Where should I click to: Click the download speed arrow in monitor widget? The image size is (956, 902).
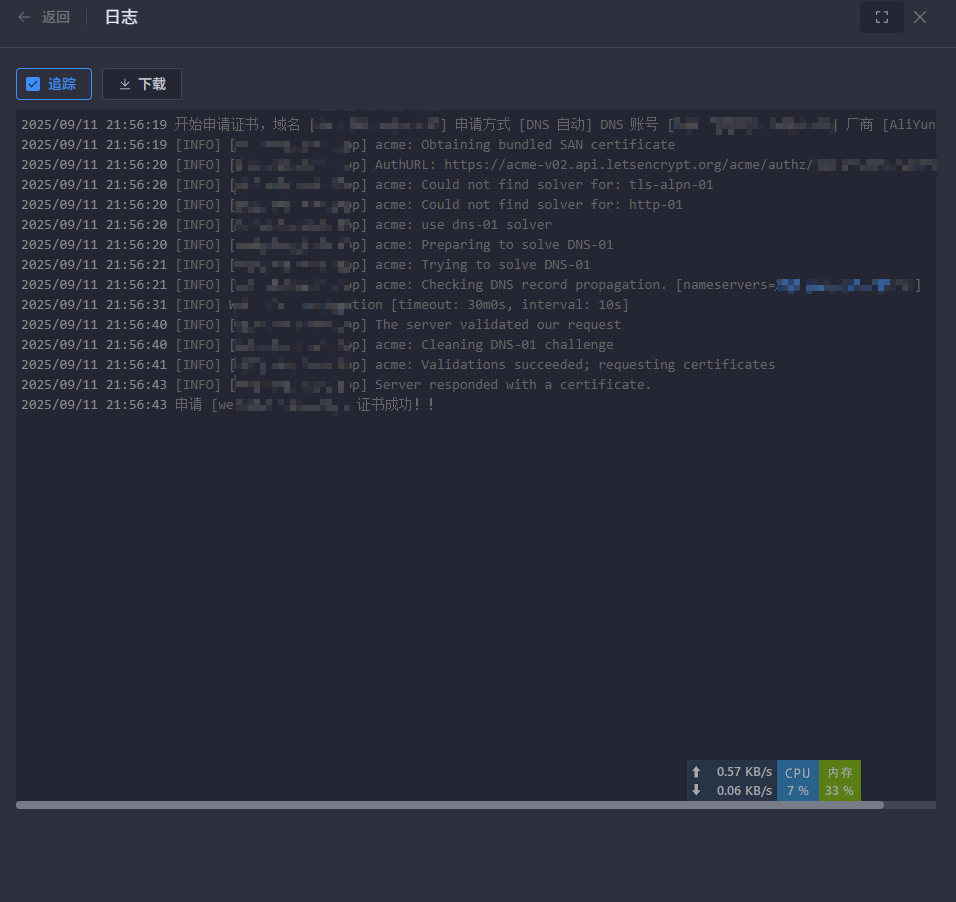tap(696, 790)
